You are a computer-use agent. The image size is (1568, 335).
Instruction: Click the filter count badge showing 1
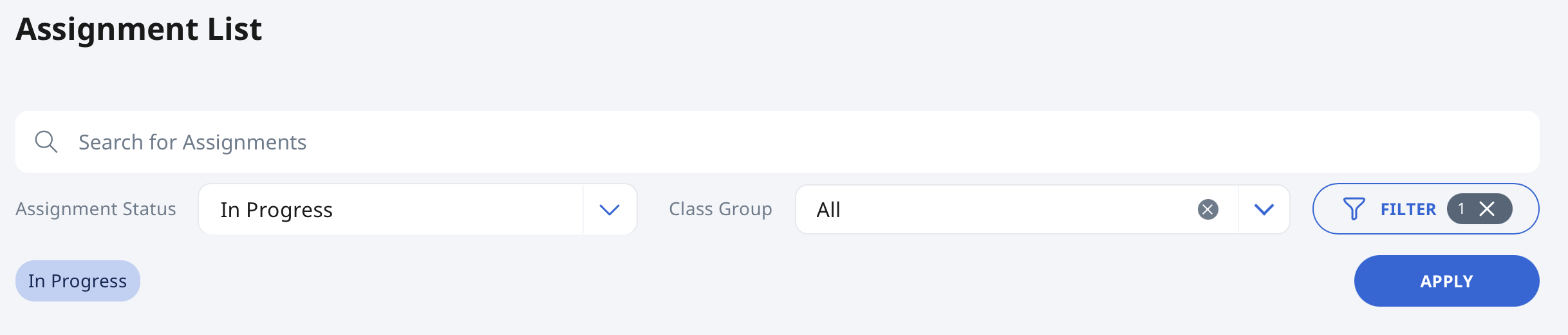coord(1461,209)
